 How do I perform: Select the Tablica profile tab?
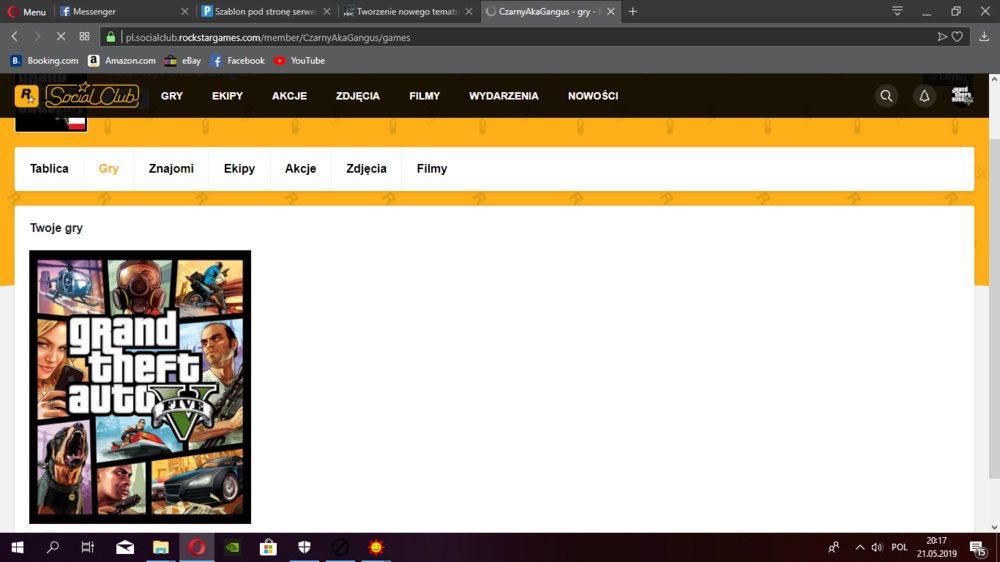pyautogui.click(x=49, y=168)
